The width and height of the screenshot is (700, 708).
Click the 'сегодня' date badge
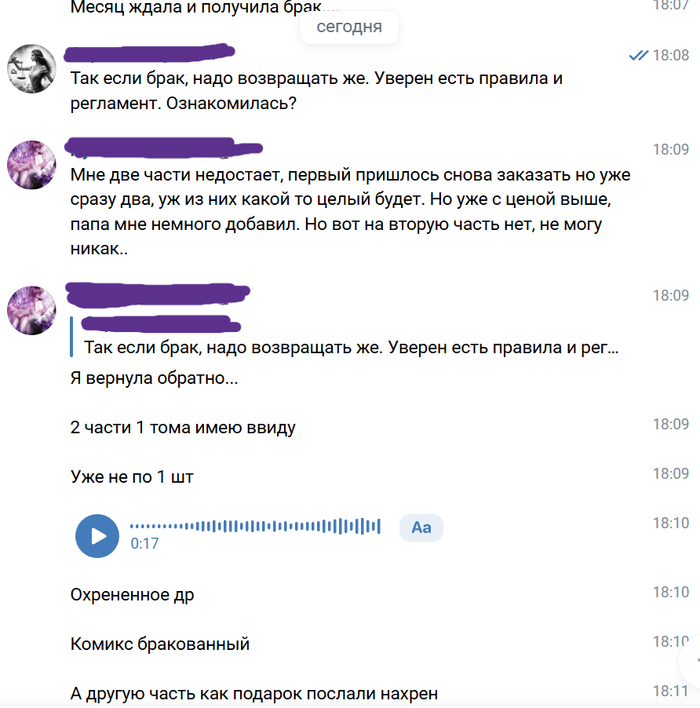349,27
